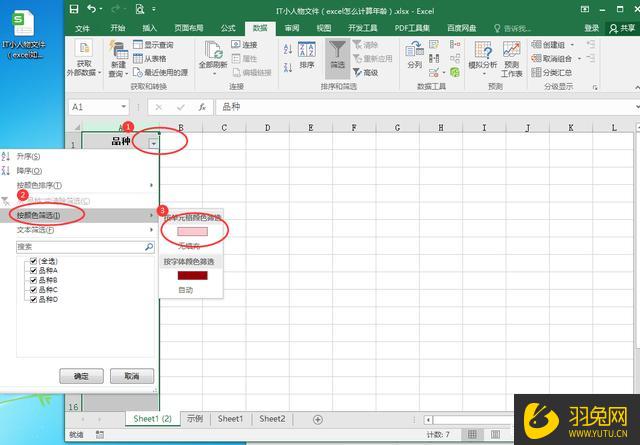Image resolution: width=640 pixels, height=445 pixels.
Task: Click 显示查询 (Show Queries) in ribbon
Action: pyautogui.click(x=153, y=44)
